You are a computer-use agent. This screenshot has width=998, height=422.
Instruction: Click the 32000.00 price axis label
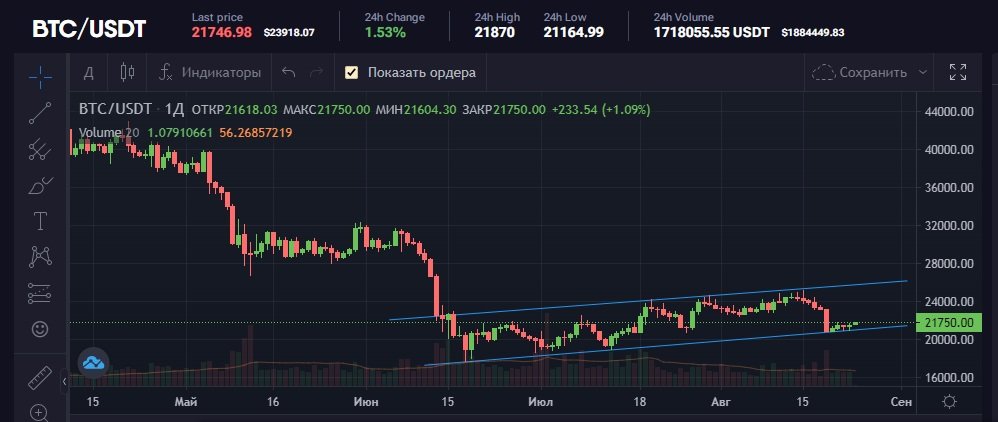tap(948, 225)
